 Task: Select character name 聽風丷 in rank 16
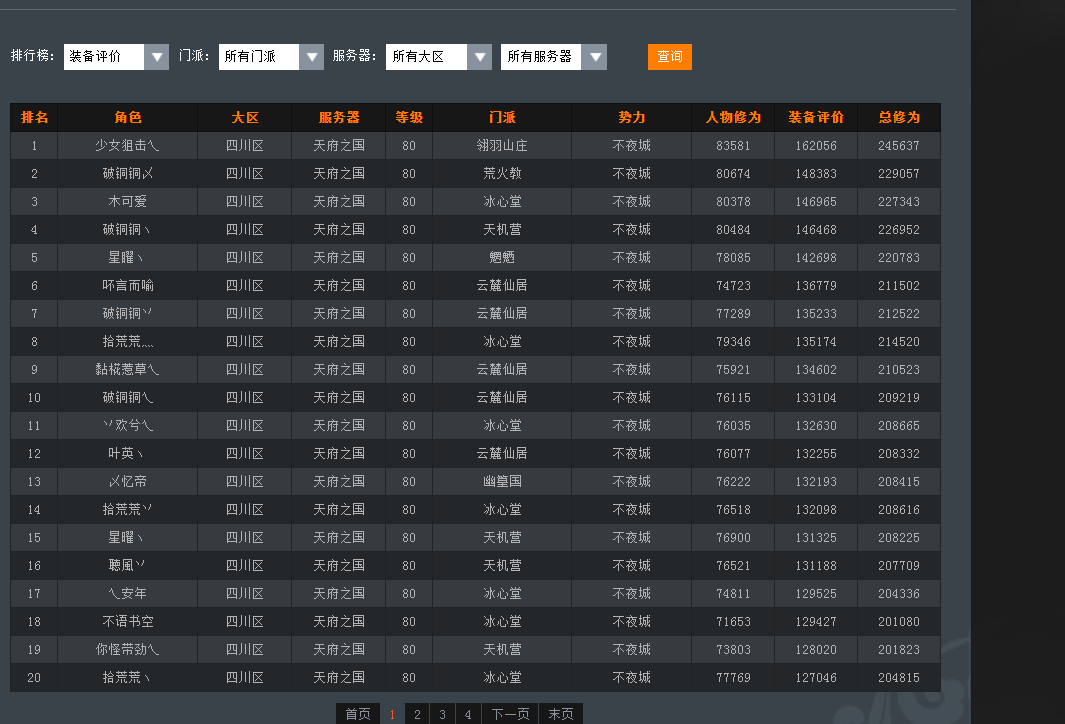(x=128, y=565)
